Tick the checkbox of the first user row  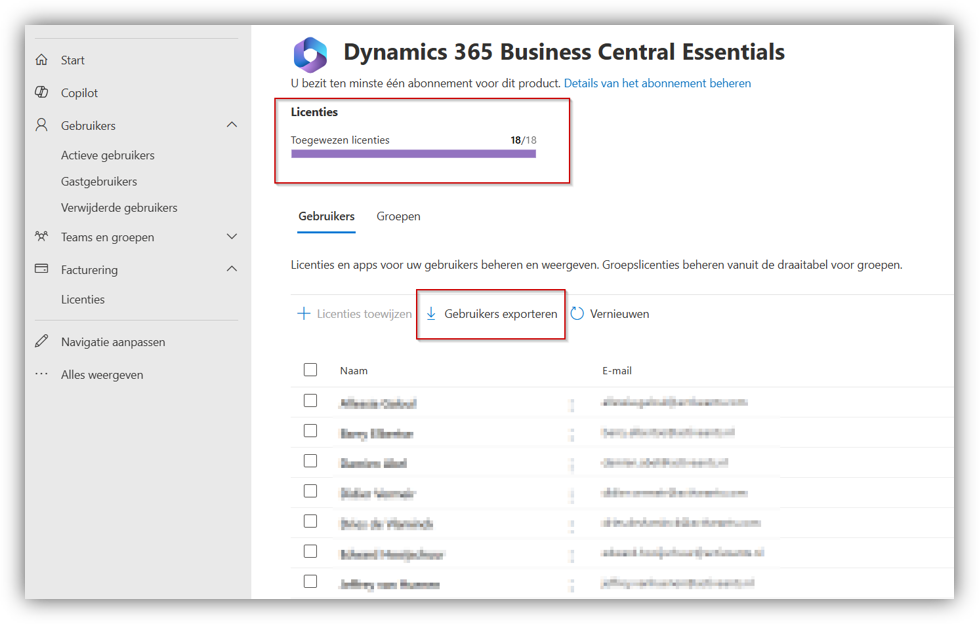(x=310, y=400)
